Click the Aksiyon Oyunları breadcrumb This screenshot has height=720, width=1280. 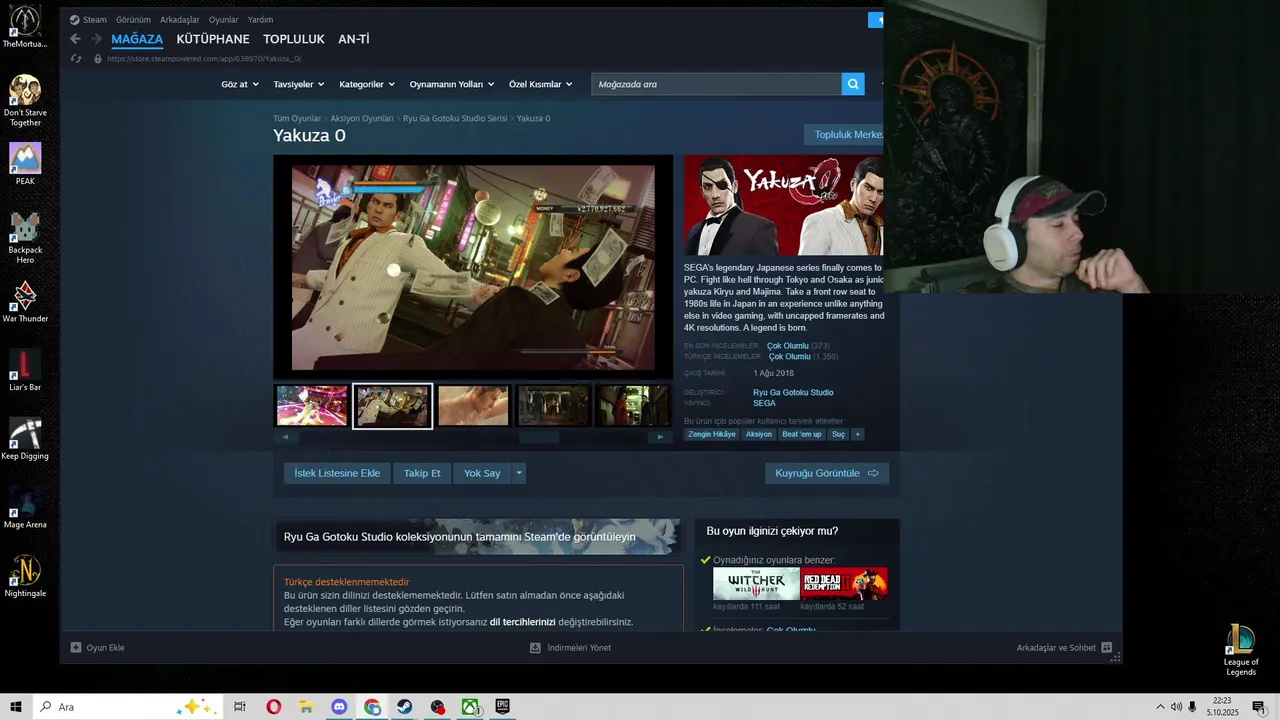click(362, 118)
